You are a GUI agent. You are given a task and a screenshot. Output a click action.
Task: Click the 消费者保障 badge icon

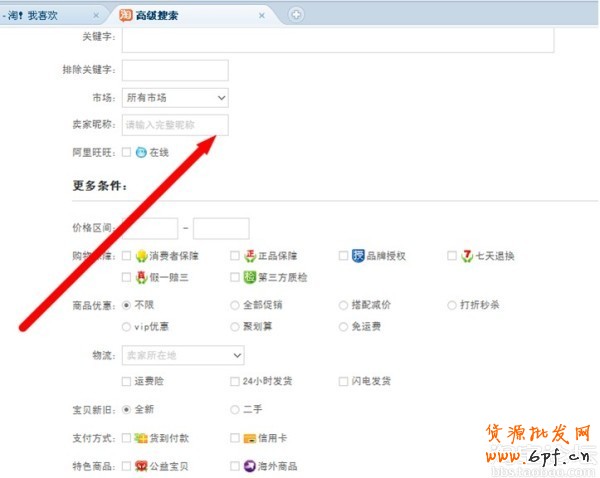pyautogui.click(x=142, y=256)
